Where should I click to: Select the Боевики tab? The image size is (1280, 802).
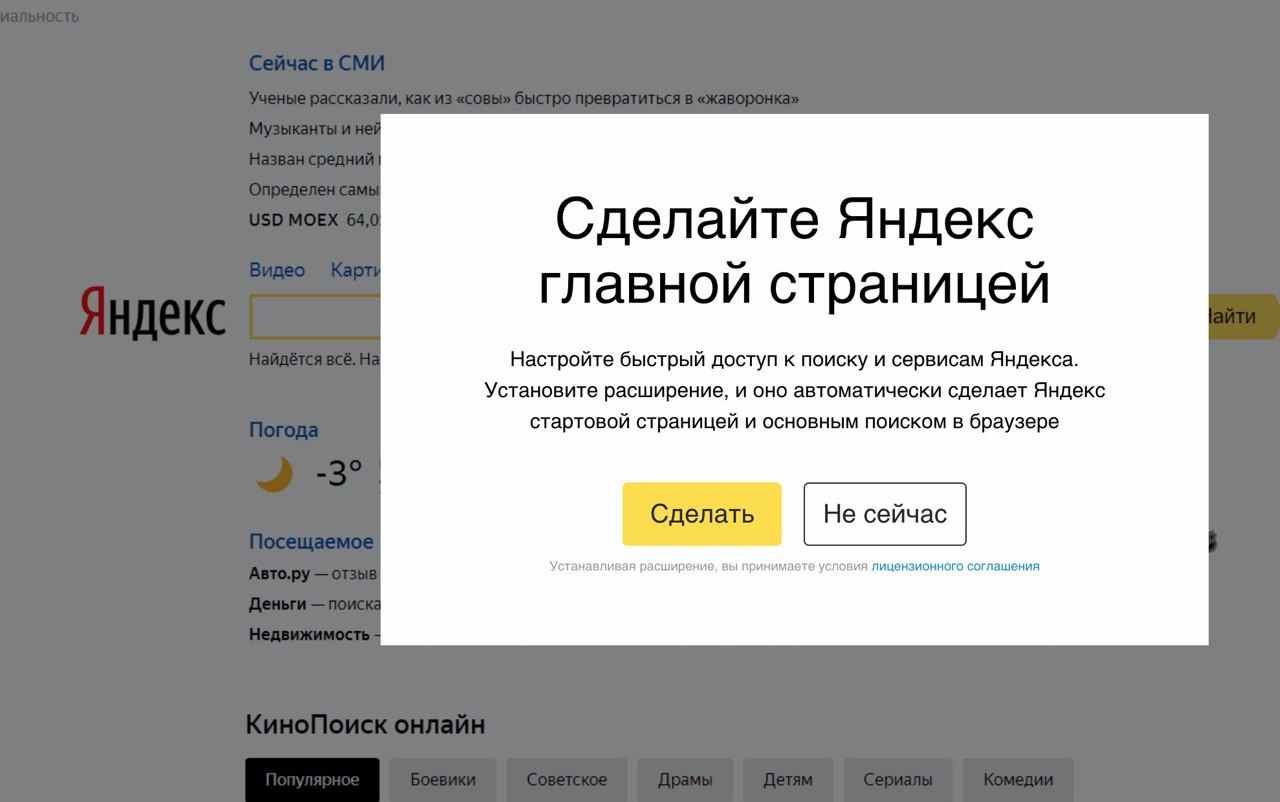pyautogui.click(x=443, y=780)
